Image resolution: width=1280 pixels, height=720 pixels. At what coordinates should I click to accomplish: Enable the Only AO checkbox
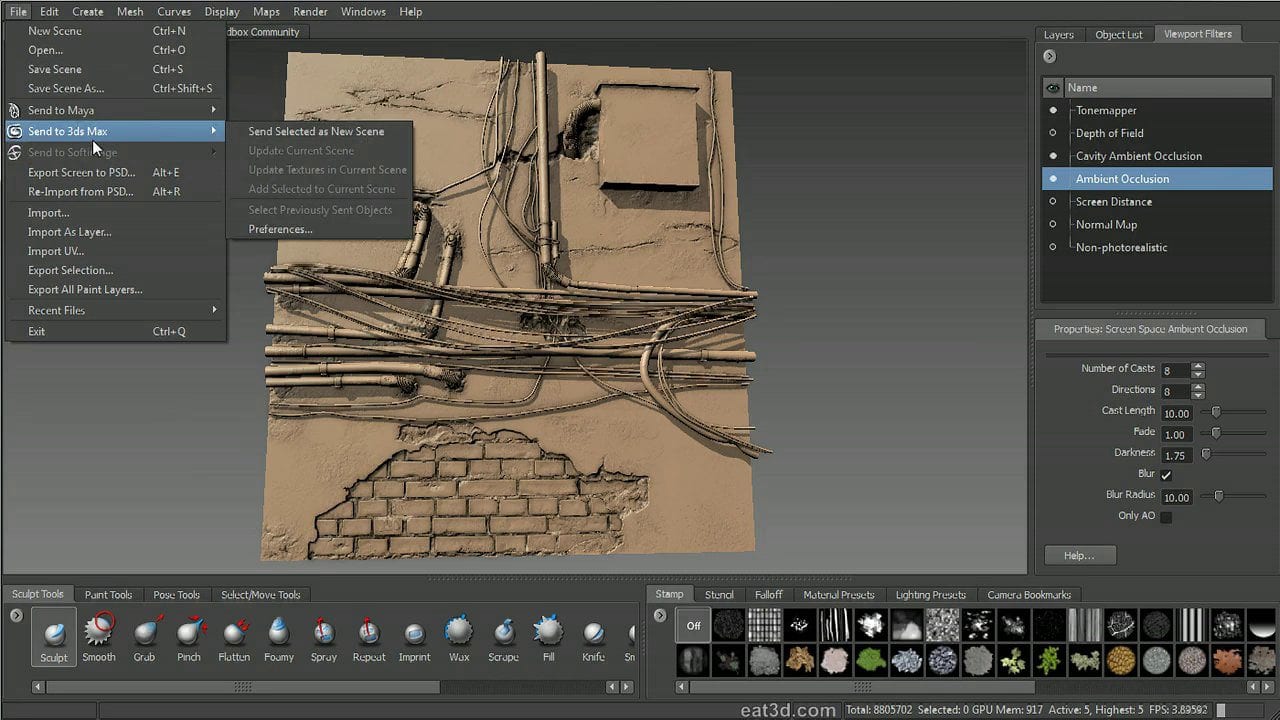1165,516
